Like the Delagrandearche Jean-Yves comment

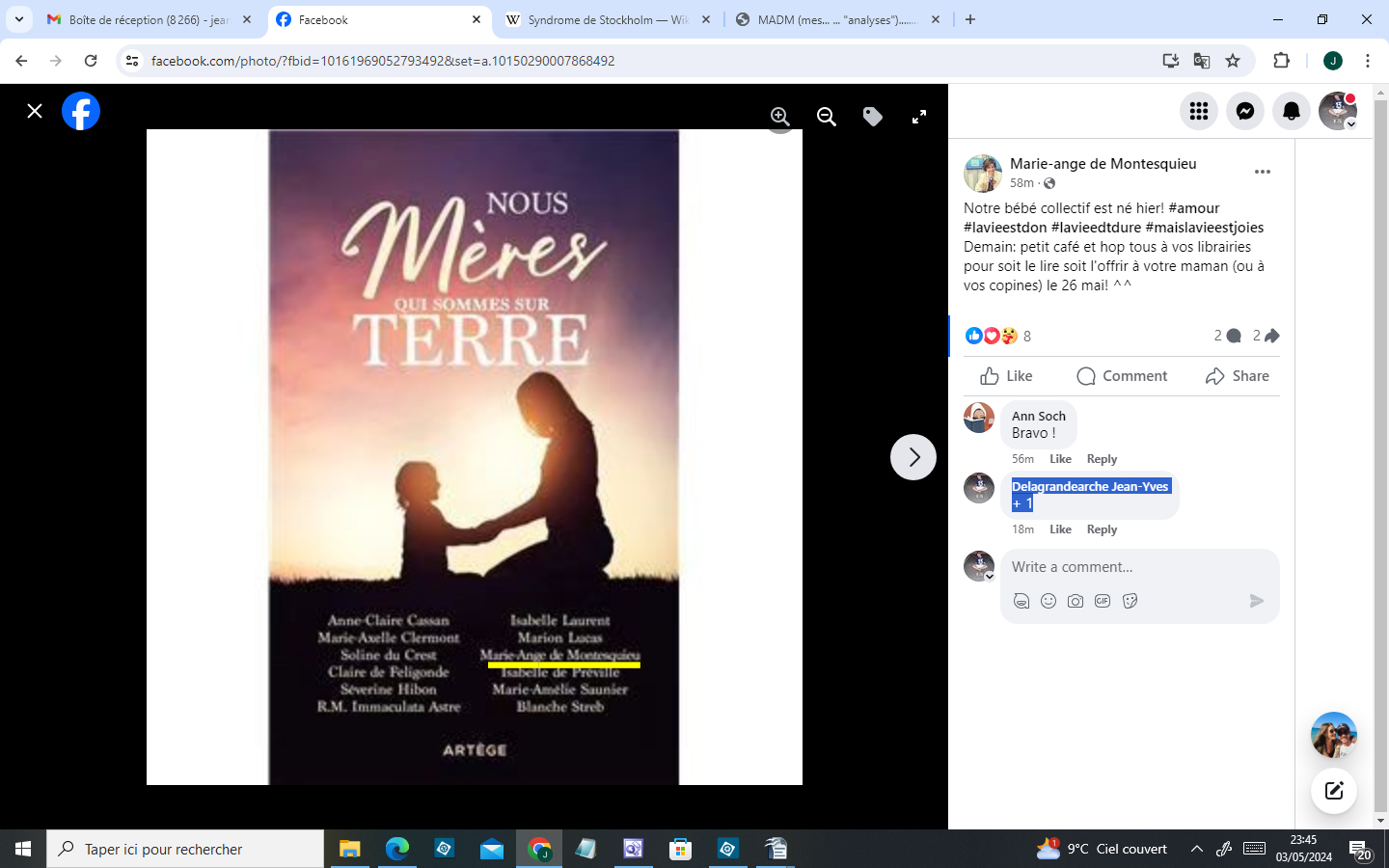pyautogui.click(x=1060, y=529)
